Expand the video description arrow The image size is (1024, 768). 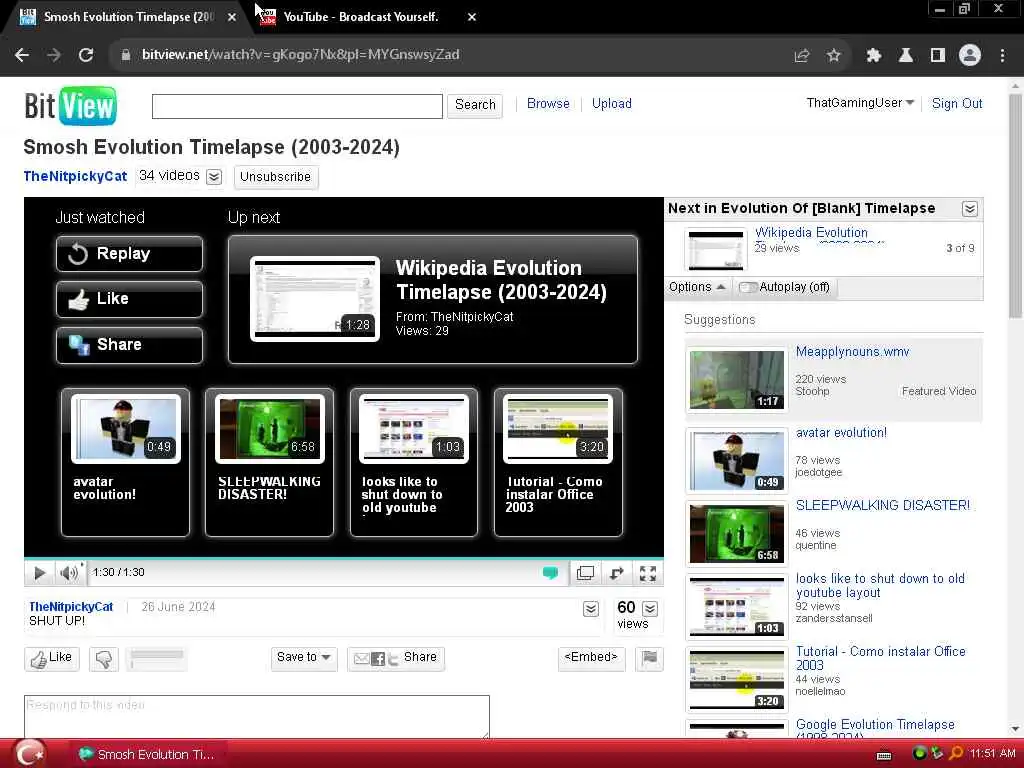tap(590, 609)
